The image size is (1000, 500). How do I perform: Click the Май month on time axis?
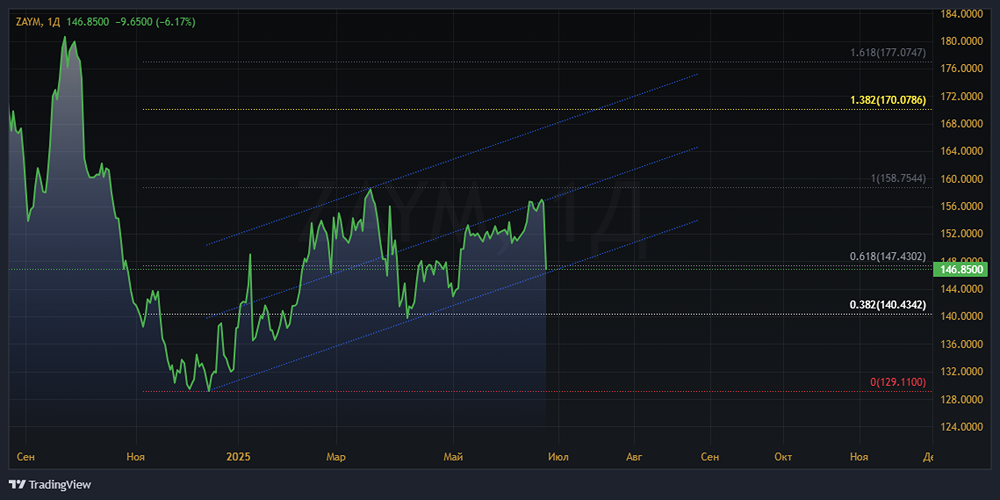point(454,457)
